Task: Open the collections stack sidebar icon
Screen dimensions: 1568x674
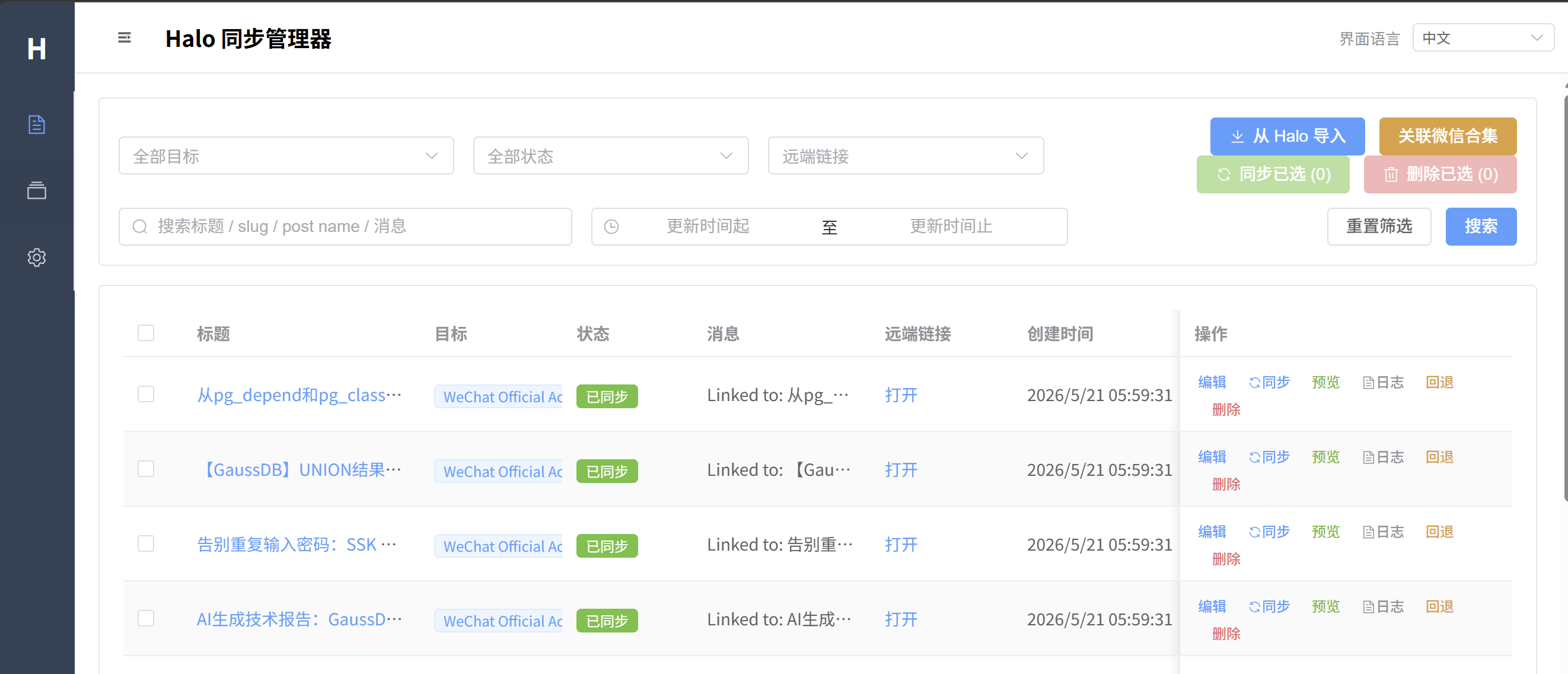Action: point(37,190)
